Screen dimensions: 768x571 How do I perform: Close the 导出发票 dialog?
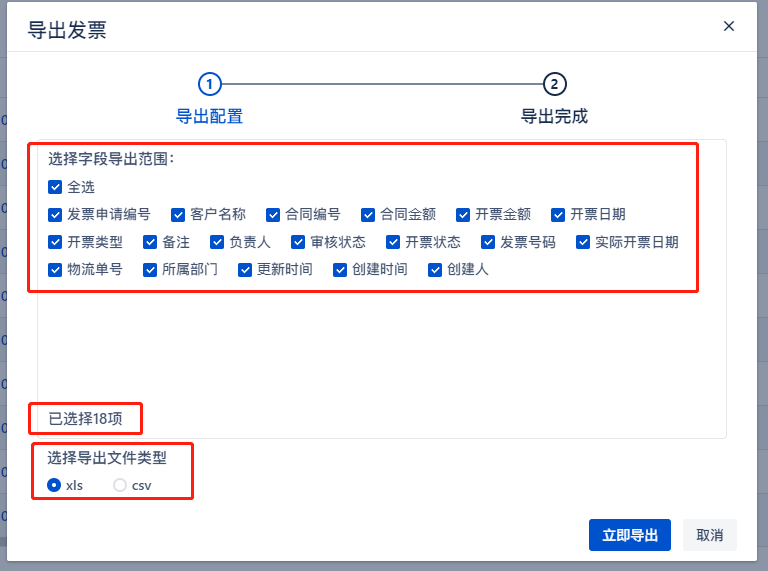729,26
